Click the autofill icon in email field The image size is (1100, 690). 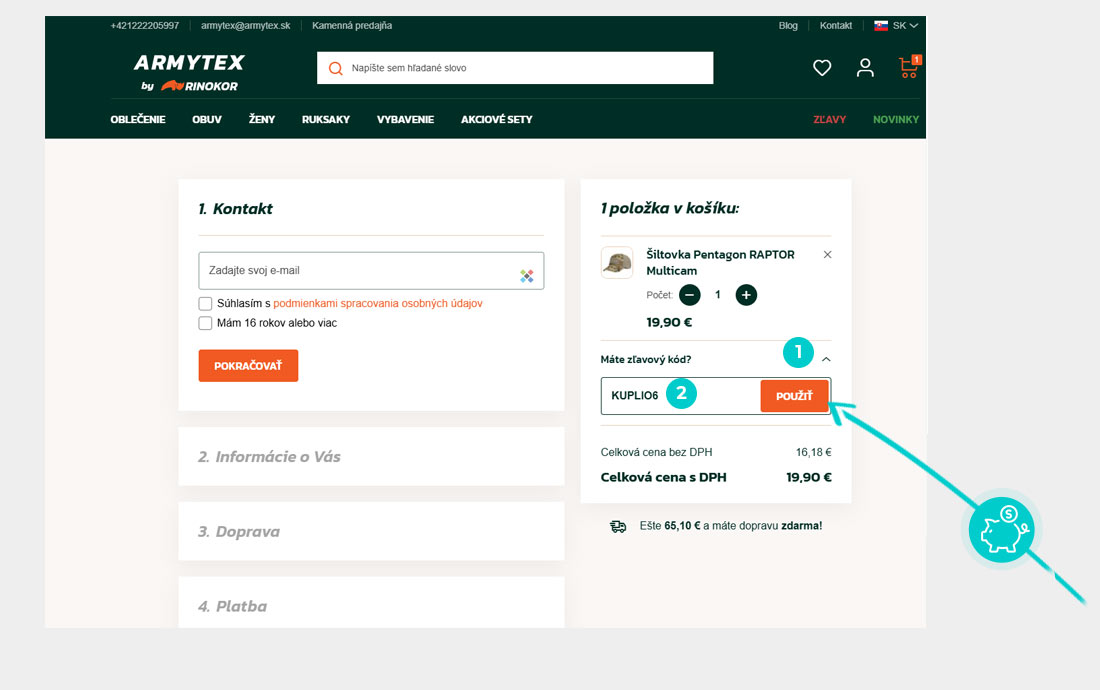pyautogui.click(x=527, y=276)
